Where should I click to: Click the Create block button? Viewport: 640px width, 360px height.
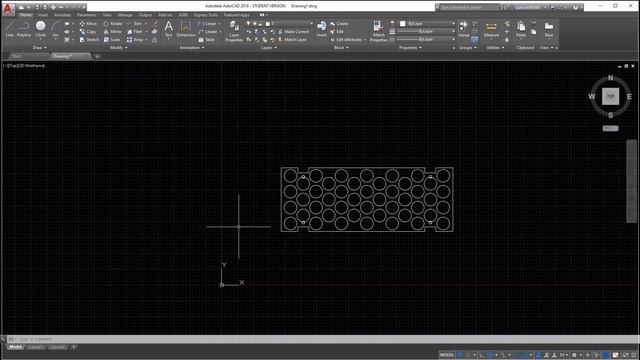(339, 24)
